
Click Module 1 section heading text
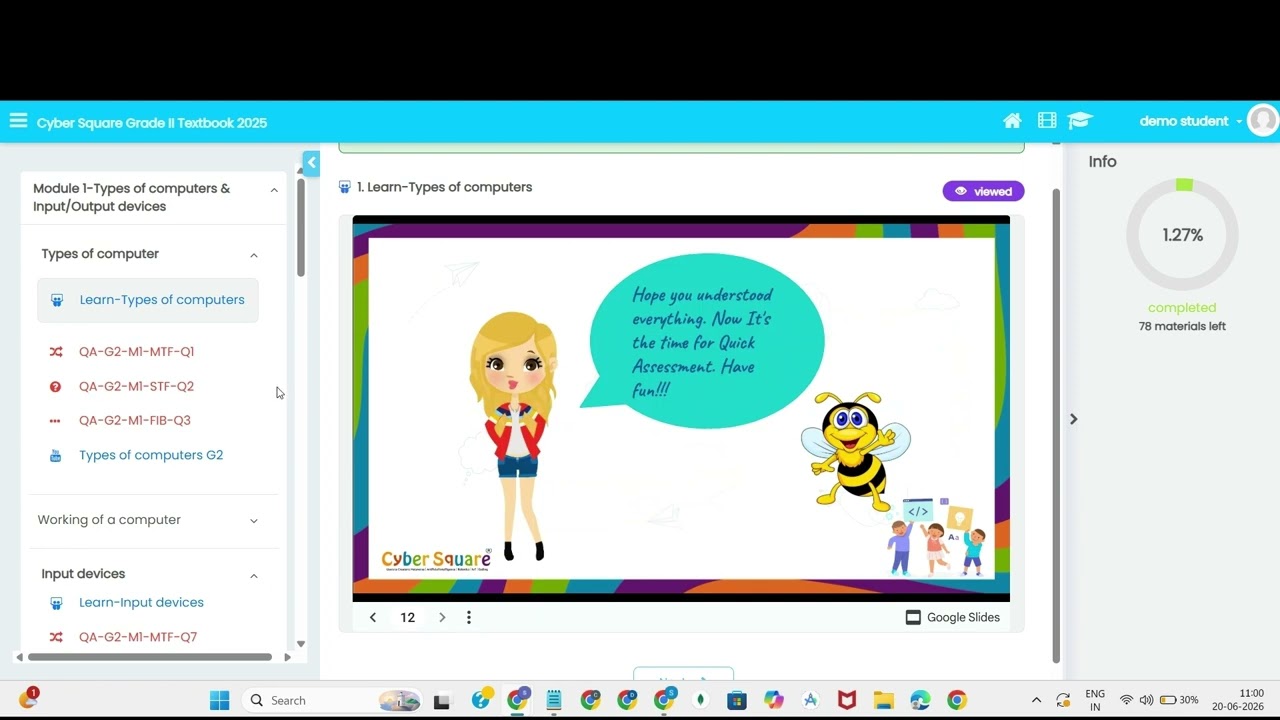131,198
